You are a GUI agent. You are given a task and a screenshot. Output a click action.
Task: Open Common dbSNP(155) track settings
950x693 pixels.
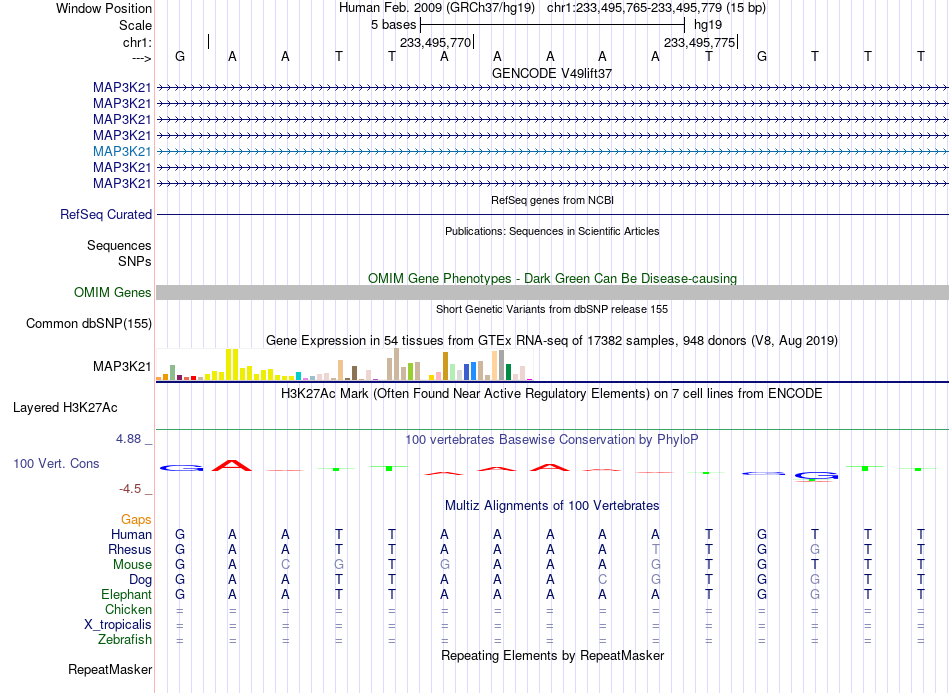point(89,323)
